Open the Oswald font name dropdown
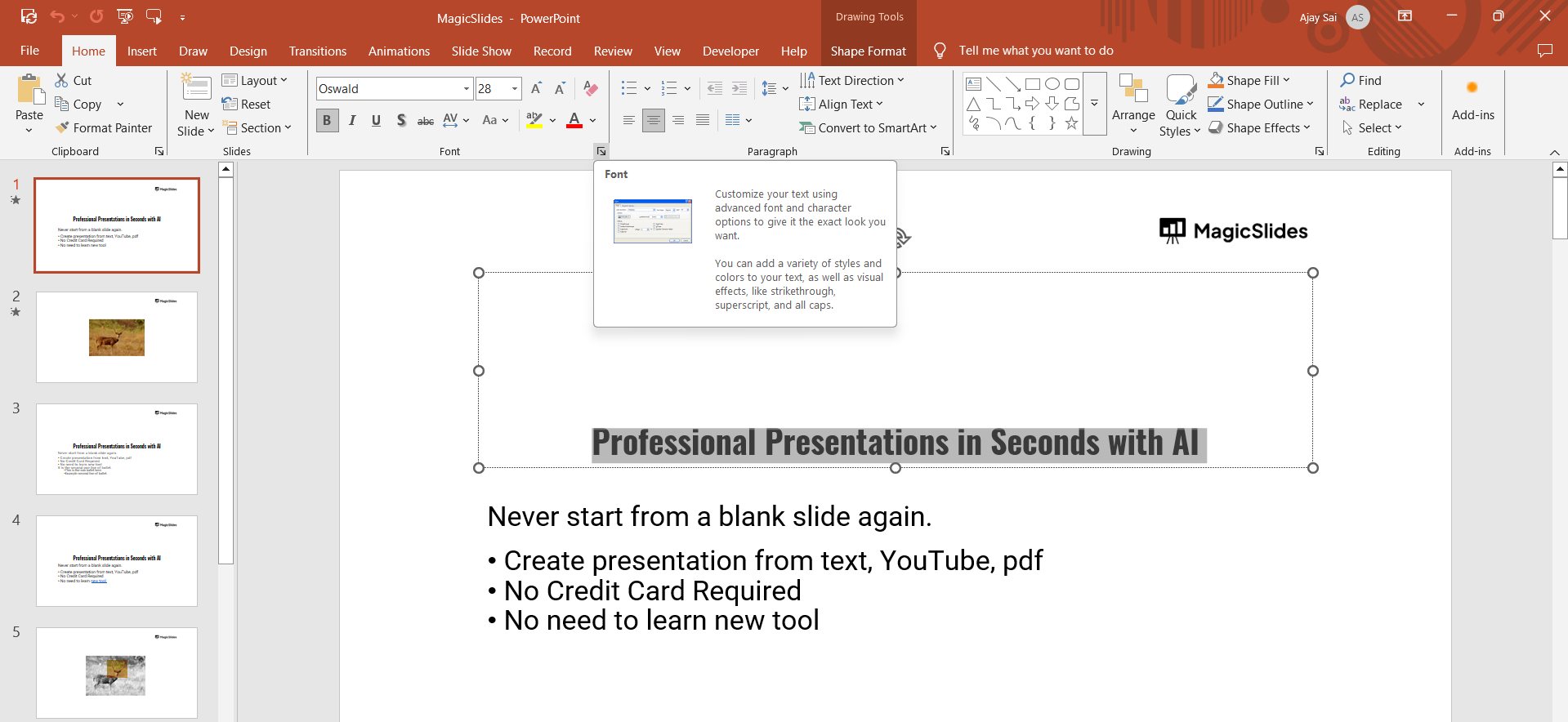The width and height of the screenshot is (1568, 722). coord(467,88)
